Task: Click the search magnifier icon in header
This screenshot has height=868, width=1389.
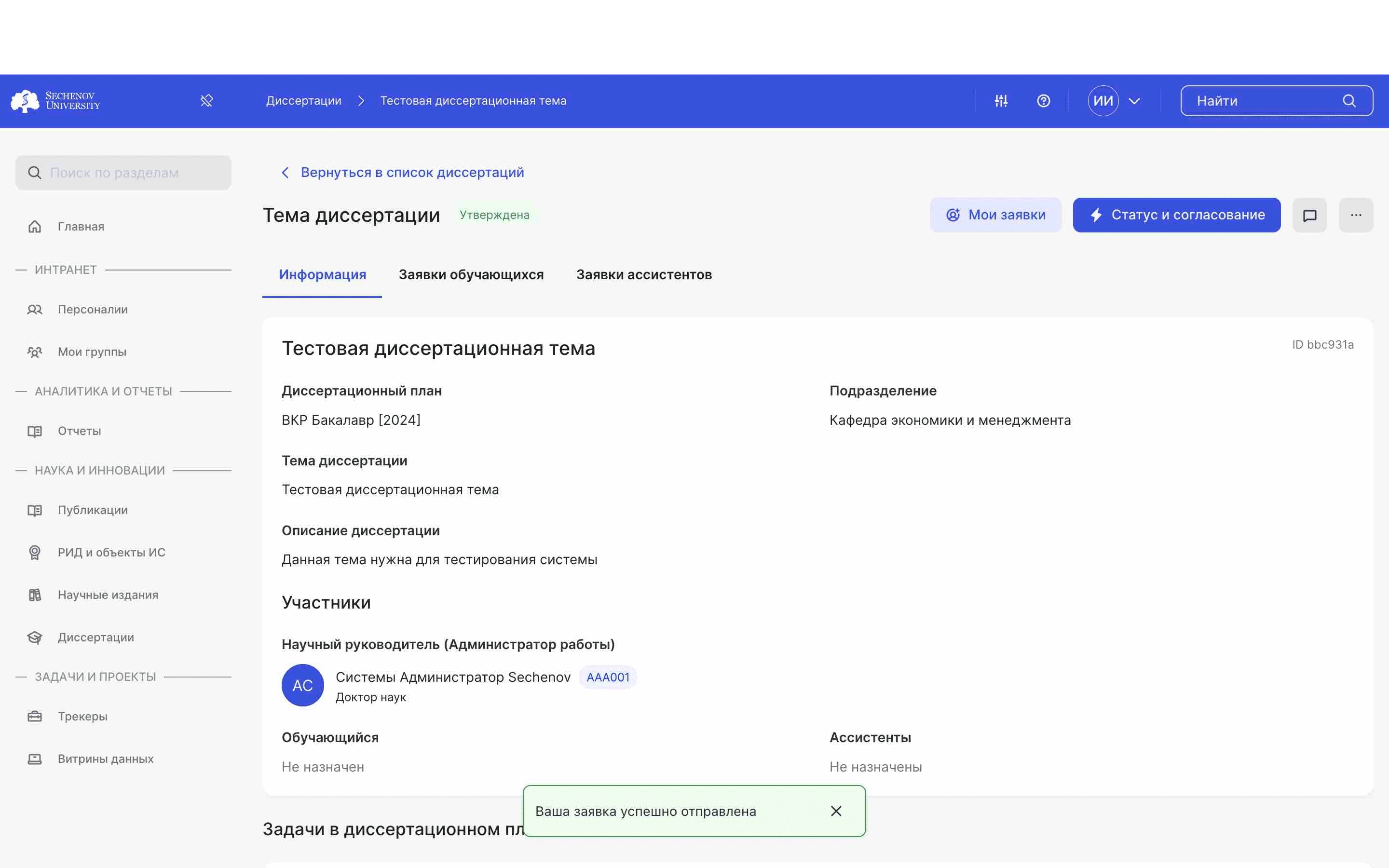Action: [x=1349, y=101]
